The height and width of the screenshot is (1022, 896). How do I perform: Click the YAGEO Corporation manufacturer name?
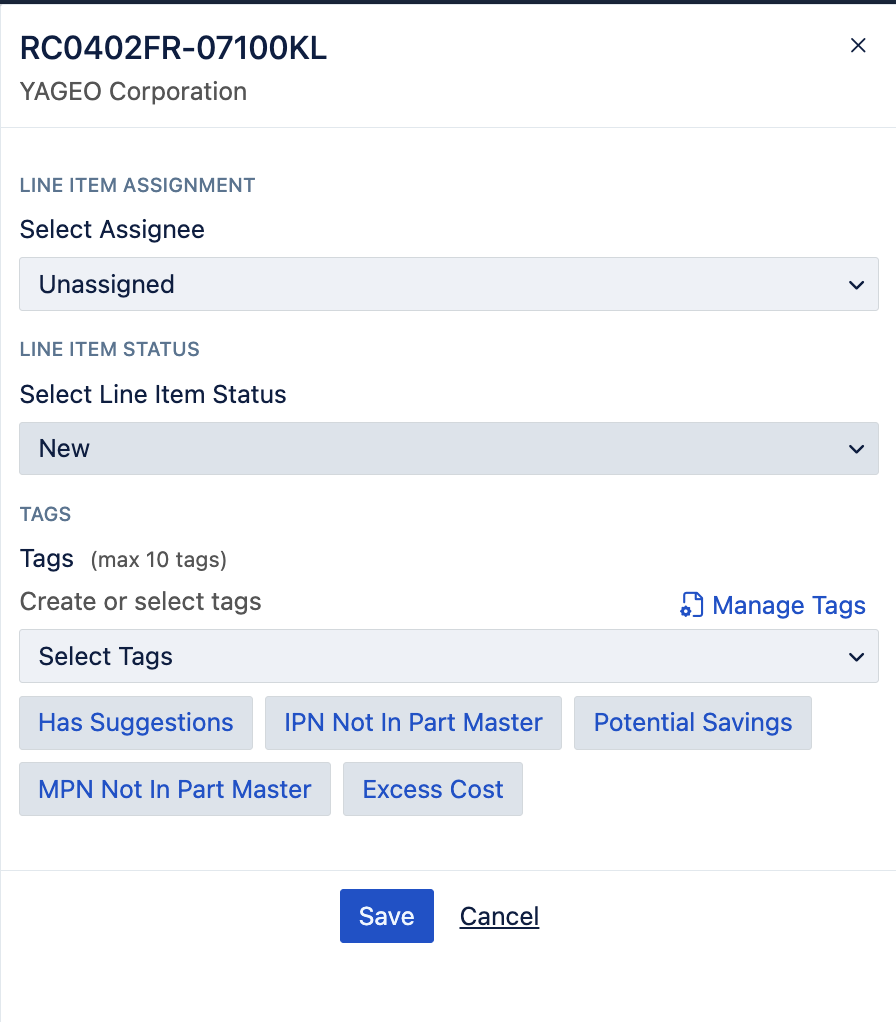tap(133, 92)
